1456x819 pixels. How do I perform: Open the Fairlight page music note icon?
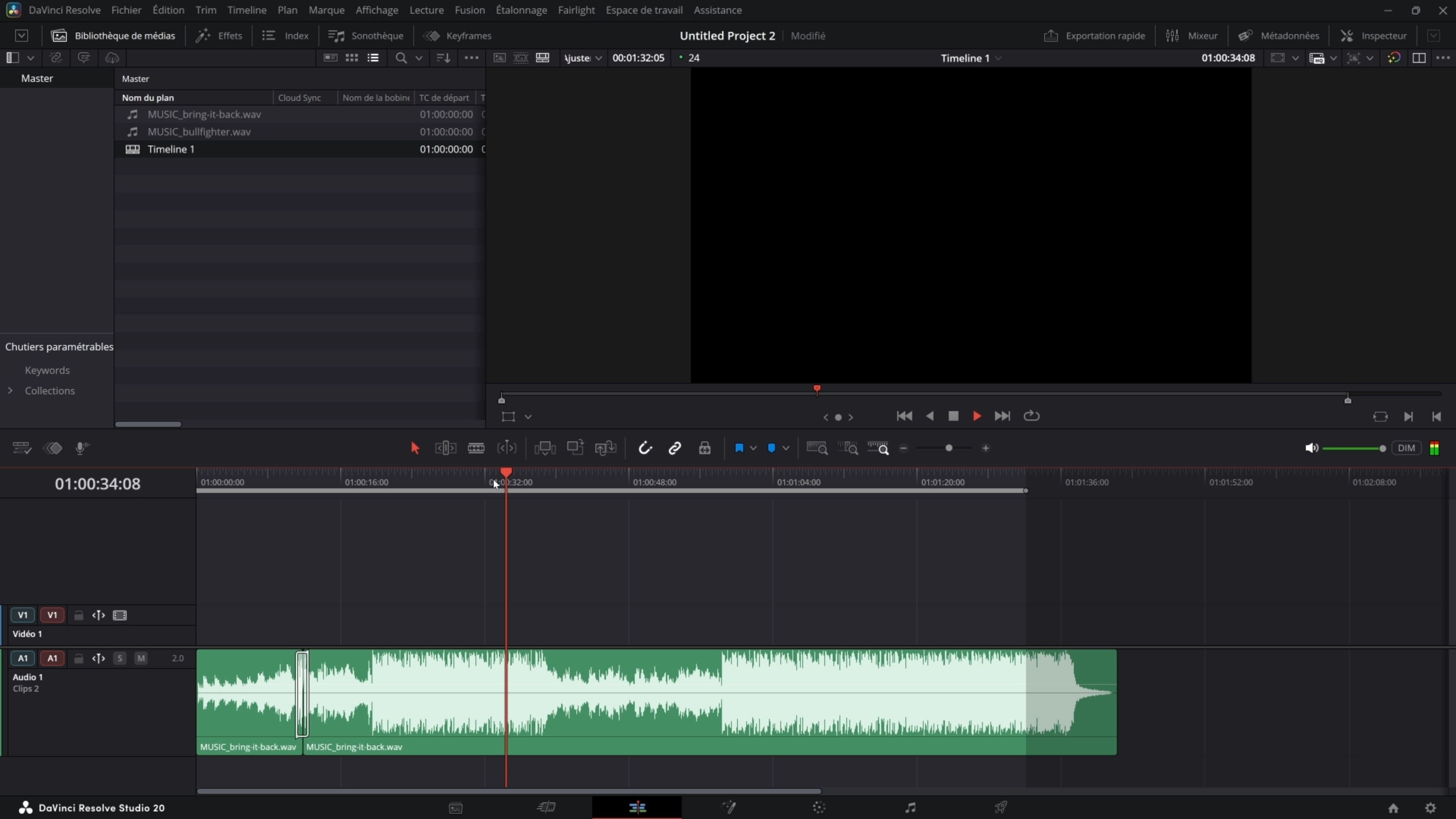coord(910,807)
